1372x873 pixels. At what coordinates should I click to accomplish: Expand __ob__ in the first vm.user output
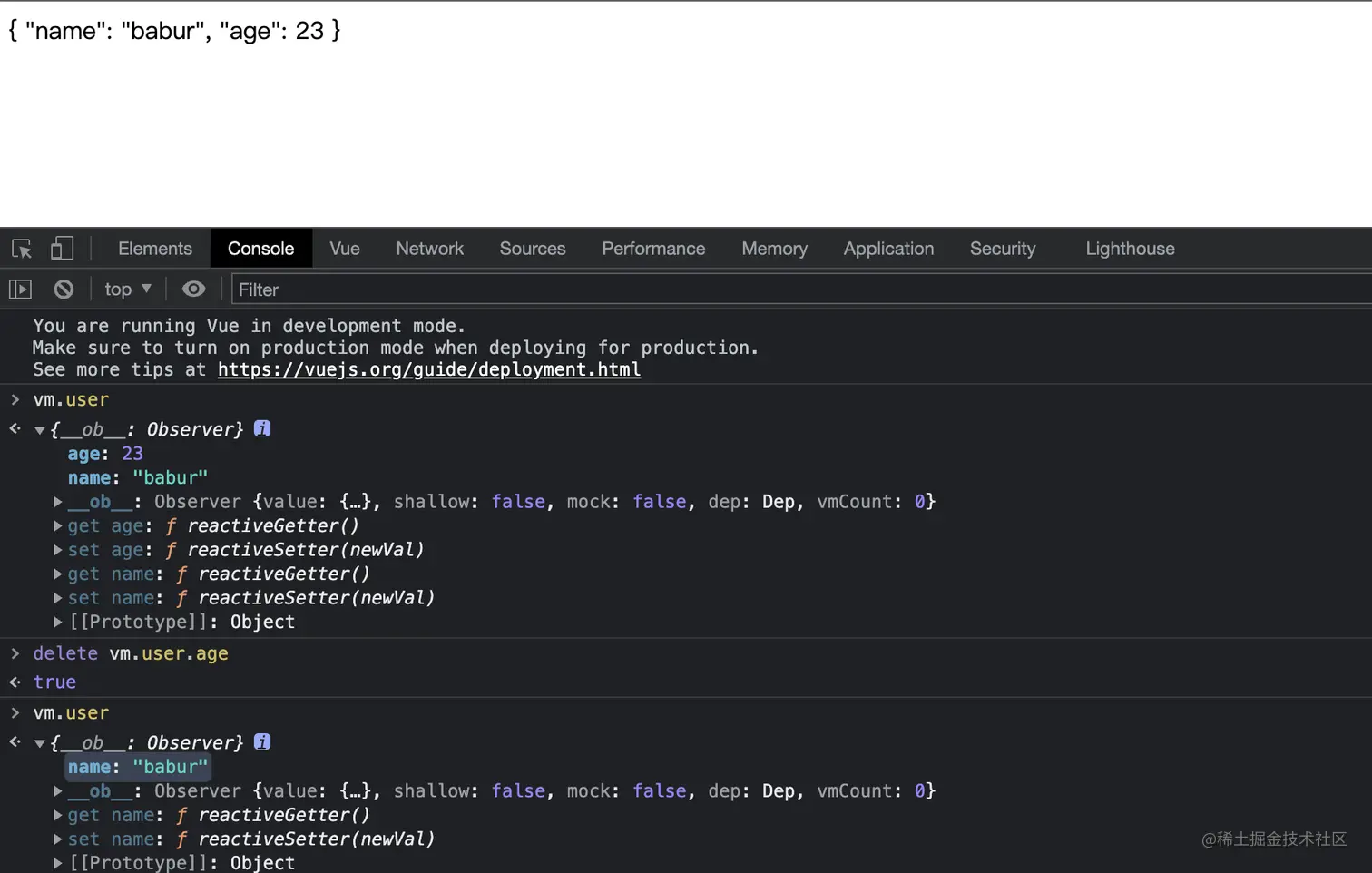click(58, 502)
